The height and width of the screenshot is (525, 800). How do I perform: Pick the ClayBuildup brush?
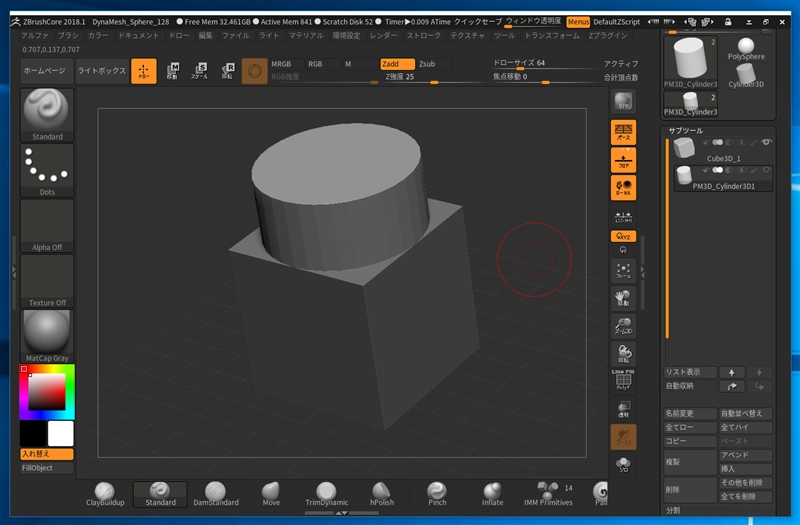tap(105, 494)
